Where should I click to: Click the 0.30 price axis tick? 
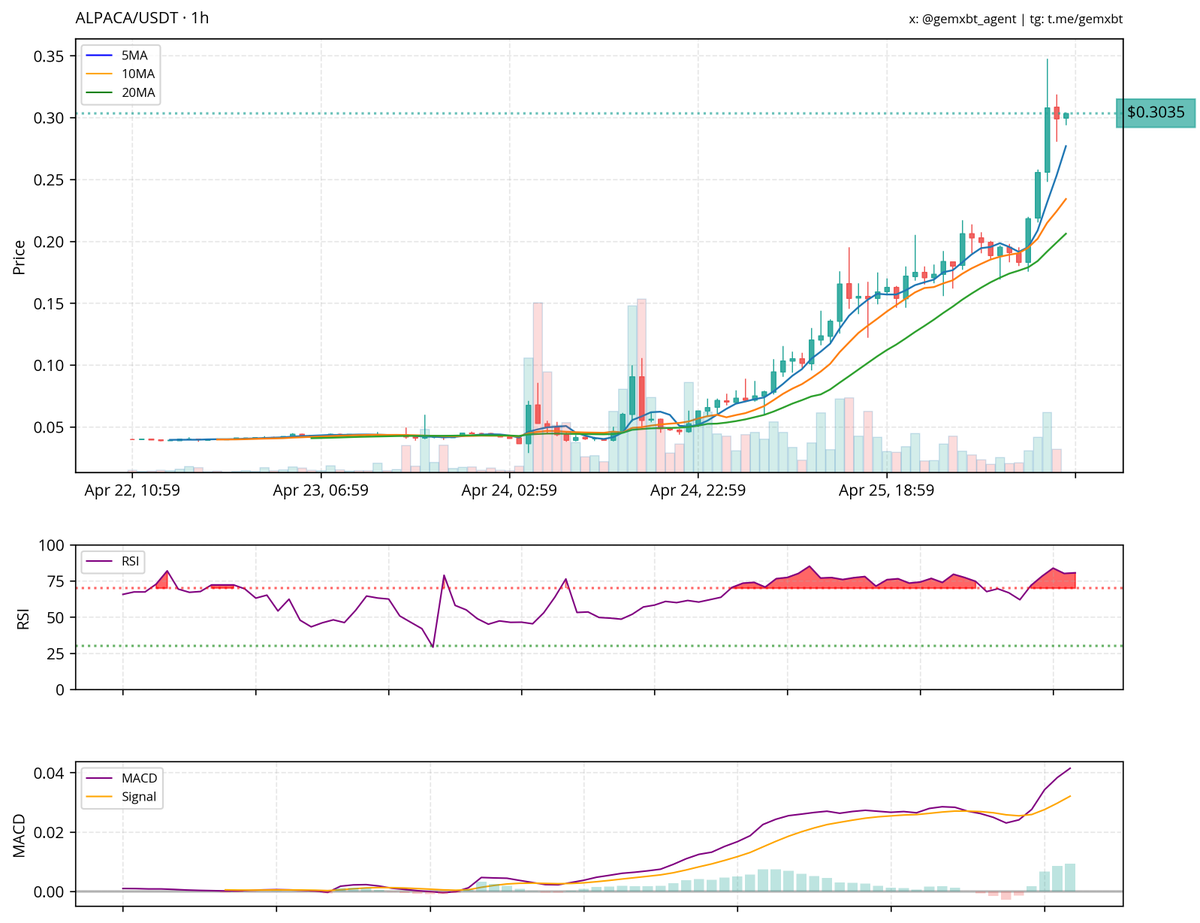[49, 118]
